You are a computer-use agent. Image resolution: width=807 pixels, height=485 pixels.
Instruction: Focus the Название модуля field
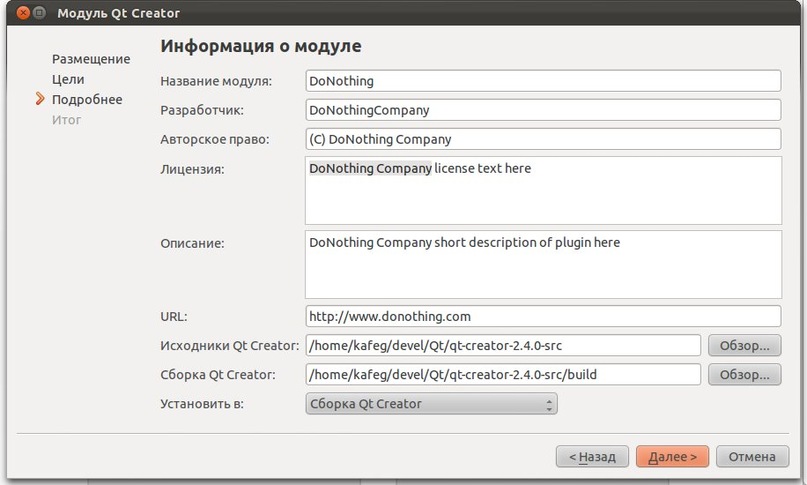[542, 81]
